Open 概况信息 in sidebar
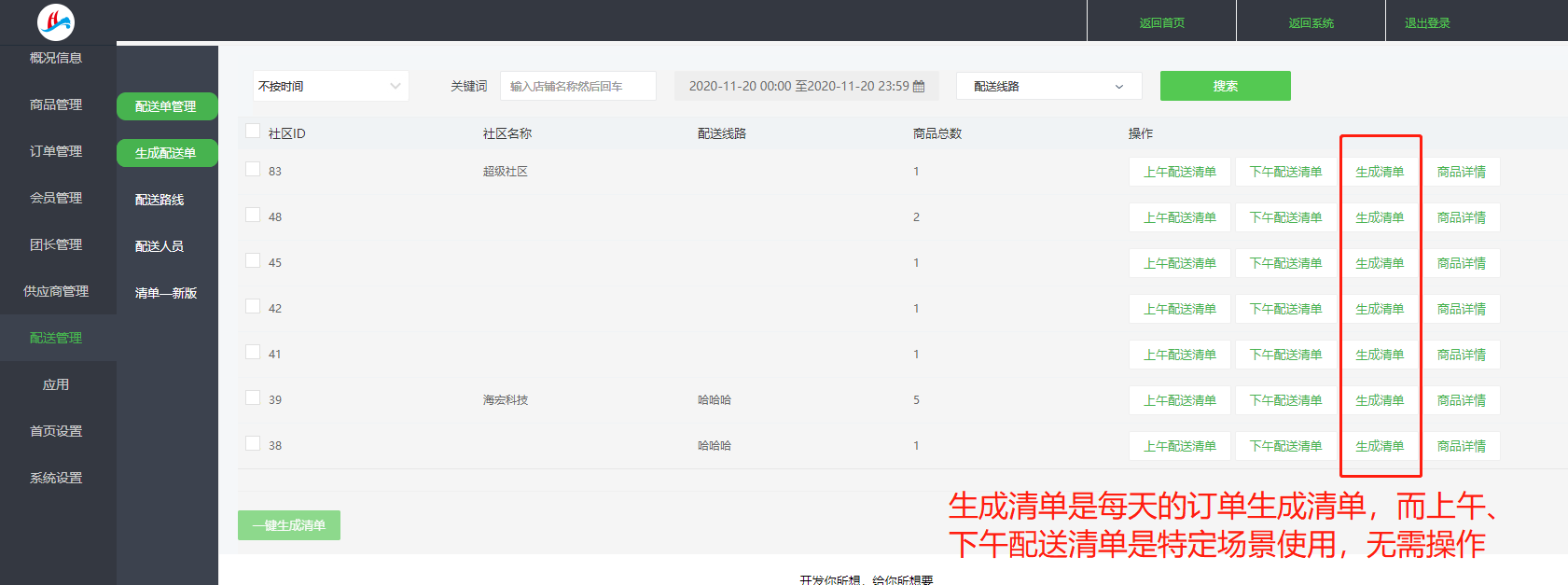This screenshot has width=1568, height=585. (x=56, y=58)
